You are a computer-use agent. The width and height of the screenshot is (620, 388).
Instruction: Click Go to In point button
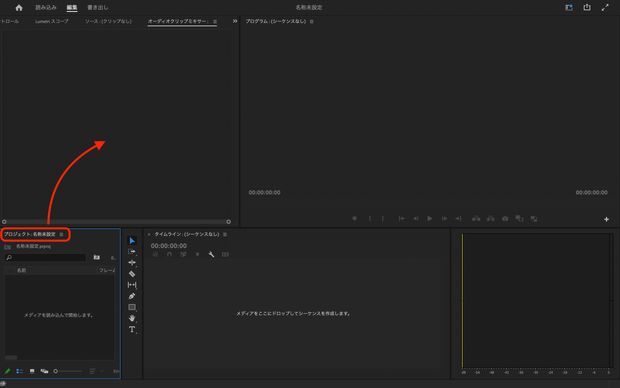coord(401,219)
